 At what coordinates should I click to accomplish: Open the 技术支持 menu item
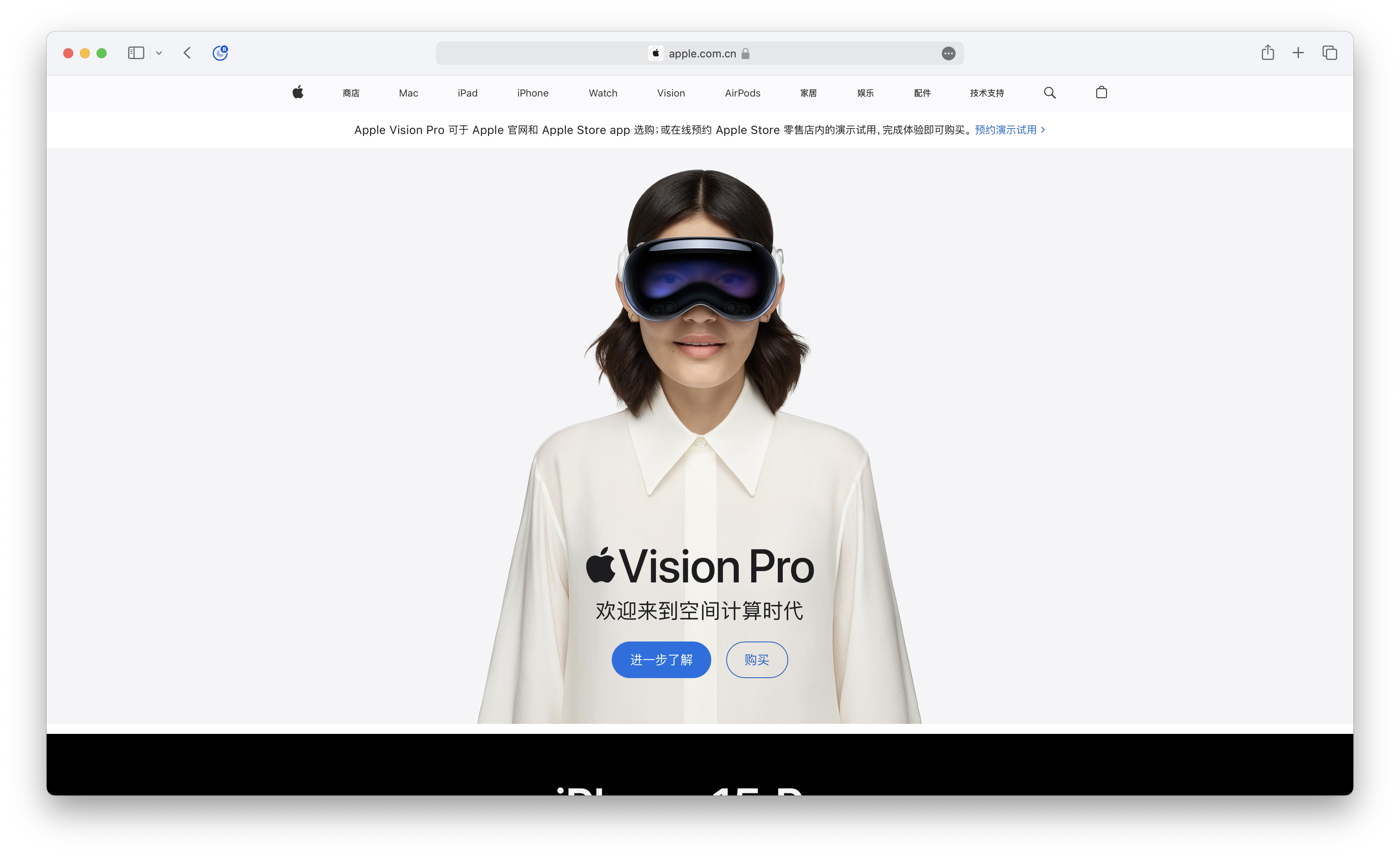pos(987,93)
